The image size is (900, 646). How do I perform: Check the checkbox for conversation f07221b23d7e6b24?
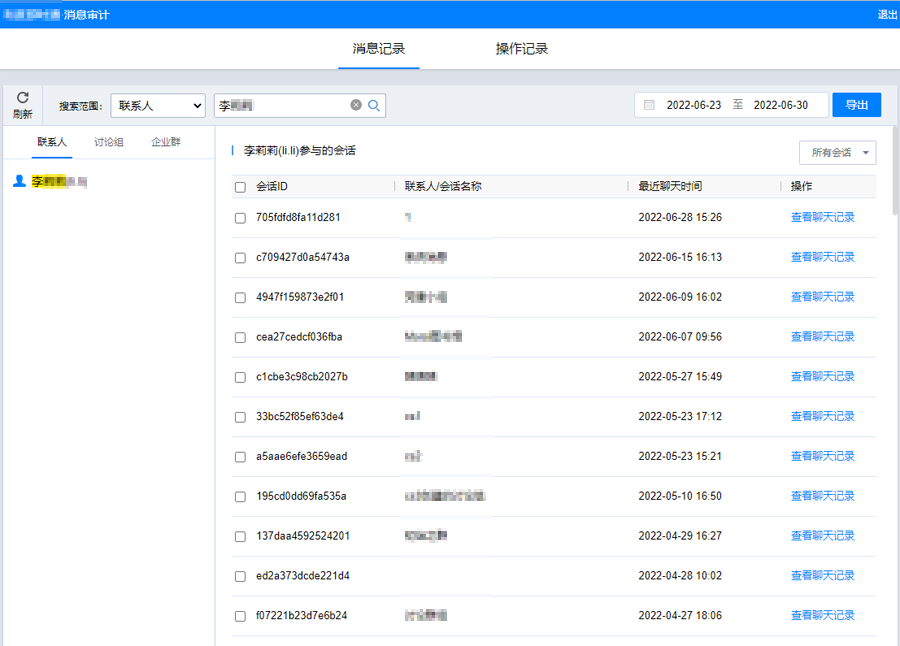coord(240,615)
